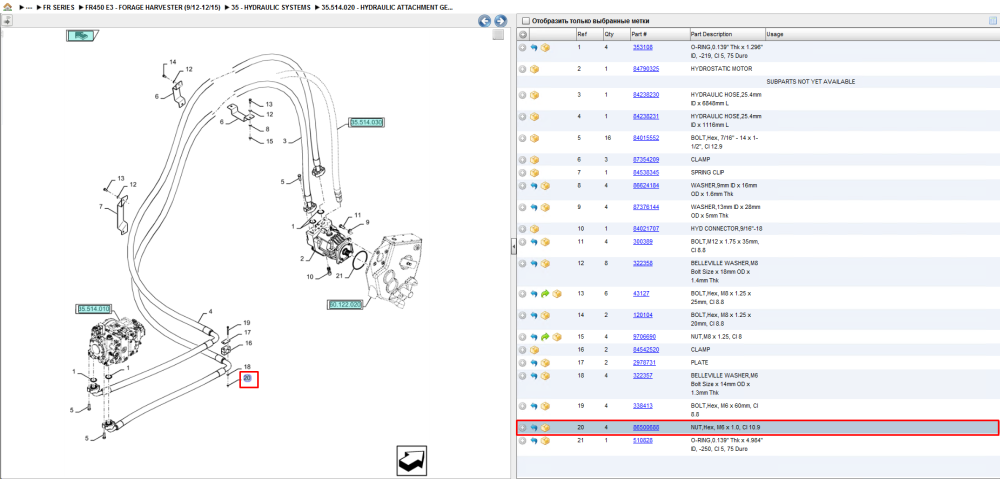Click the highlighted callout 20 in the diagram
The height and width of the screenshot is (479, 1000).
click(x=248, y=379)
